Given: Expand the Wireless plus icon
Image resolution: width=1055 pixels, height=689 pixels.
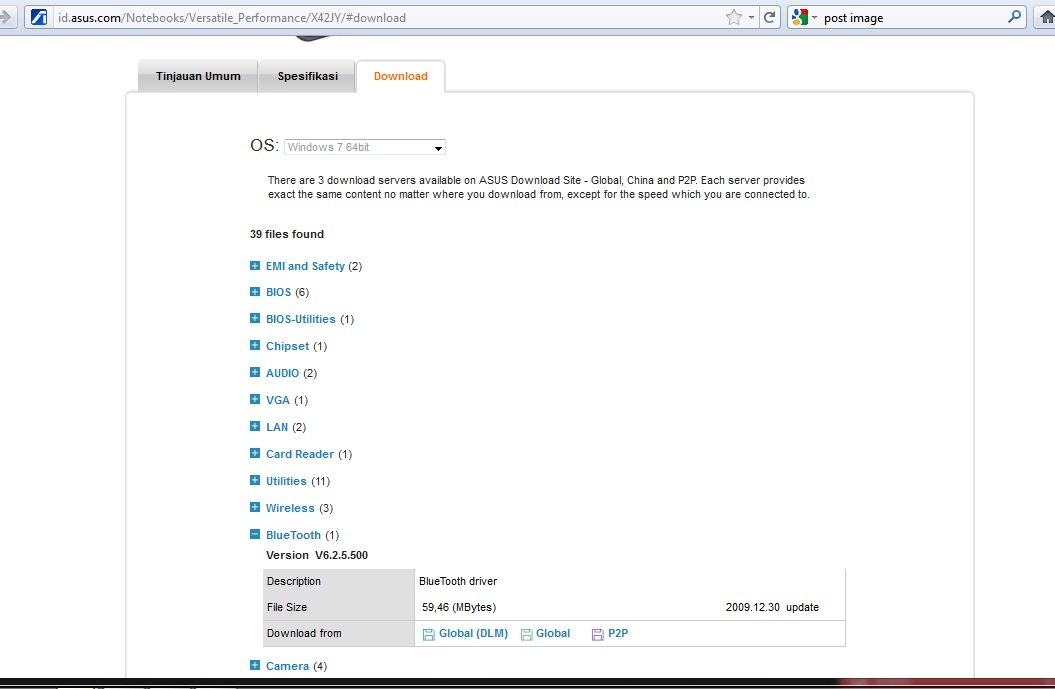Looking at the screenshot, I should click(x=255, y=507).
